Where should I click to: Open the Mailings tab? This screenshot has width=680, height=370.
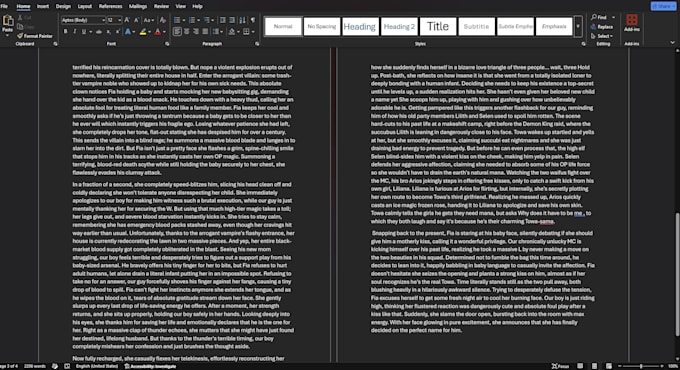coord(138,7)
